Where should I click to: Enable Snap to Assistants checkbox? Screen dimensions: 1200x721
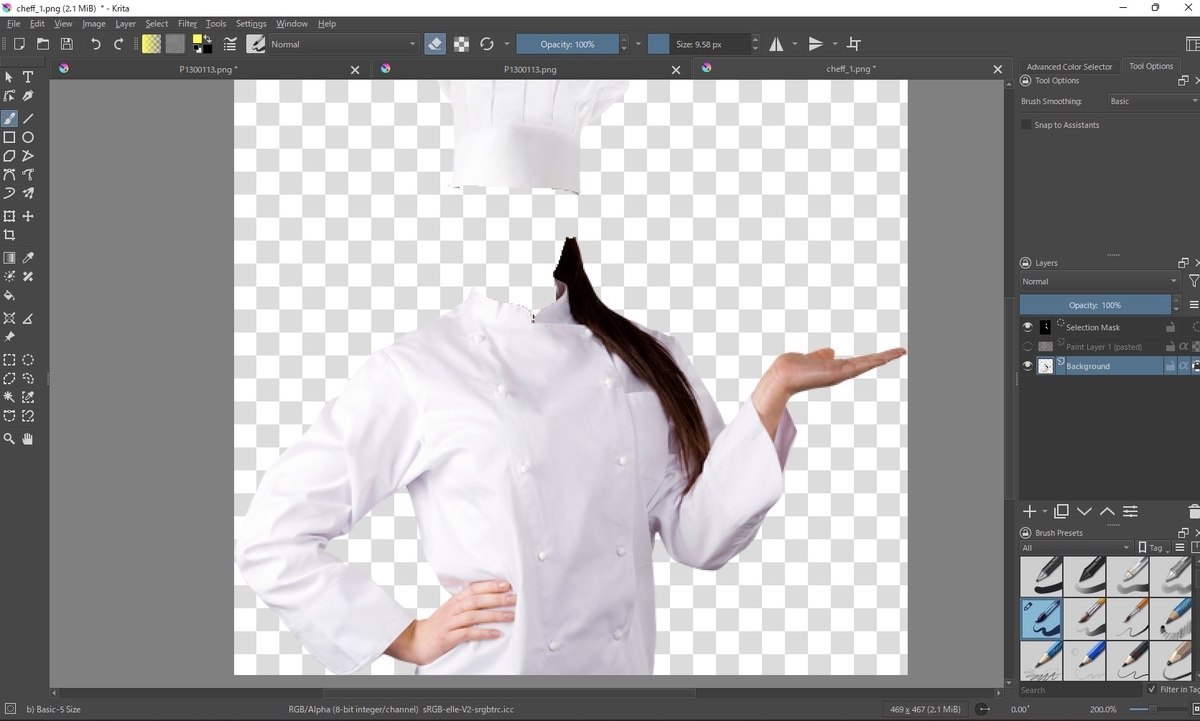(x=1026, y=125)
